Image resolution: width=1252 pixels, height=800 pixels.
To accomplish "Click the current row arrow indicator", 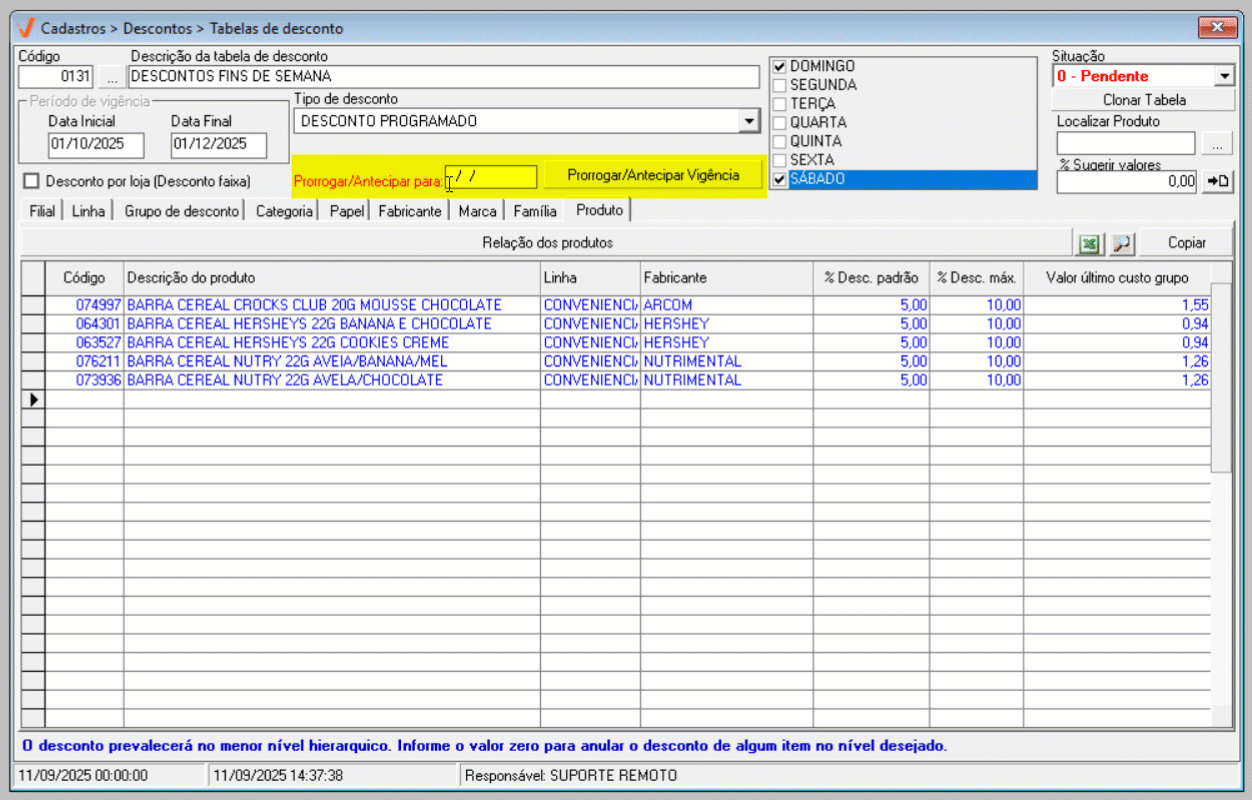I will (33, 399).
